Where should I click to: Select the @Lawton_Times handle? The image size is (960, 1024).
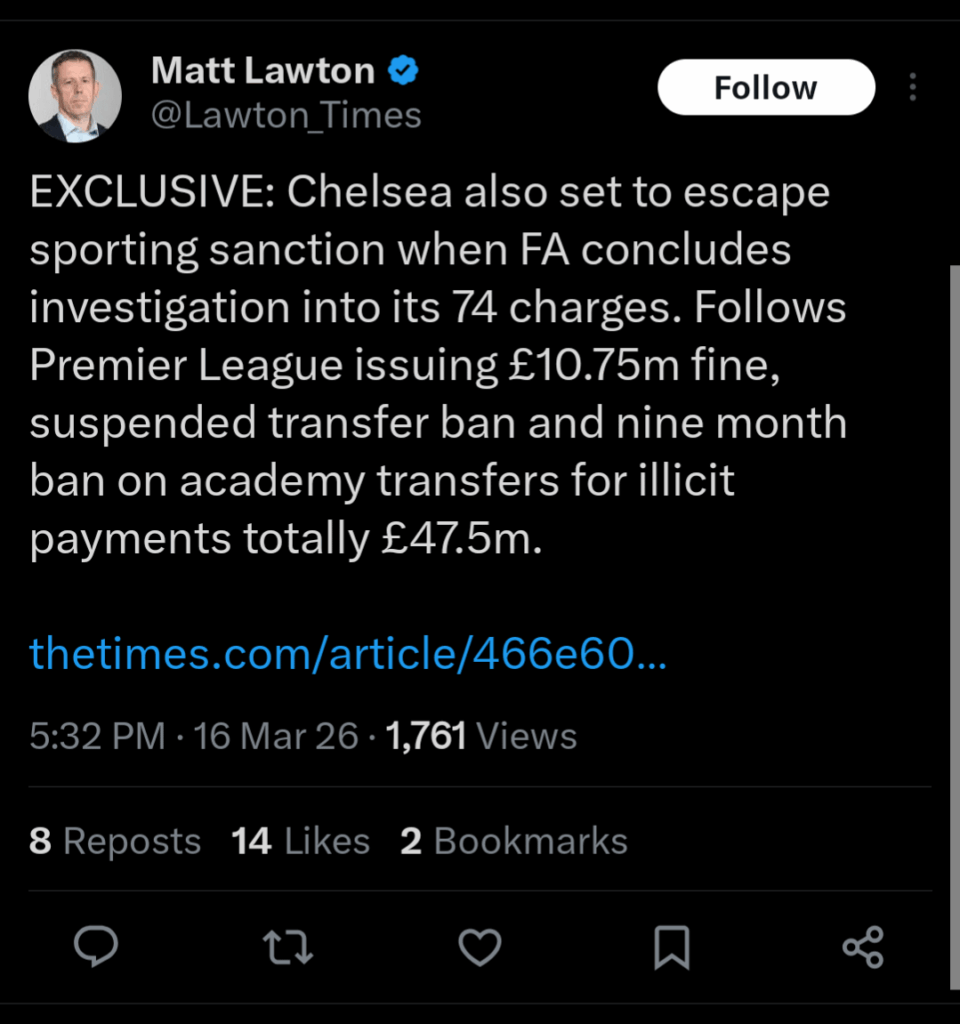click(287, 114)
